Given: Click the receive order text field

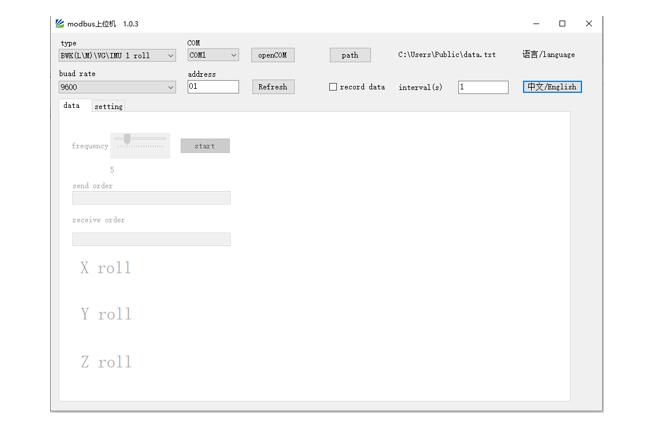Looking at the screenshot, I should (151, 239).
